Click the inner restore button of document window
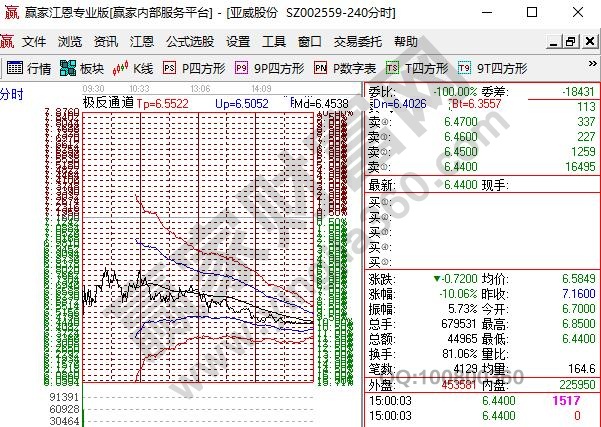601x427 pixels. tap(570, 42)
